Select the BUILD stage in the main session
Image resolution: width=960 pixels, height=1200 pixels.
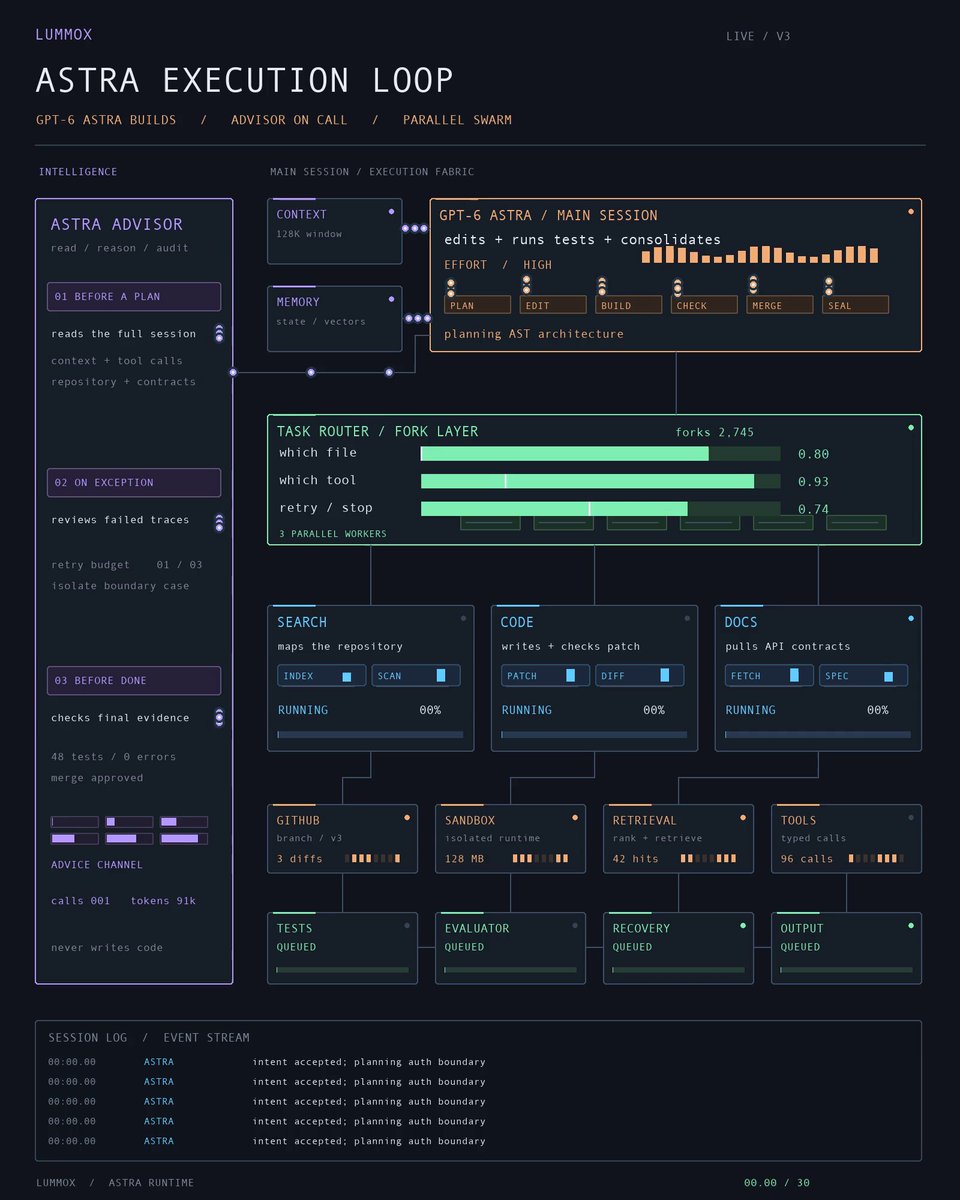629,305
